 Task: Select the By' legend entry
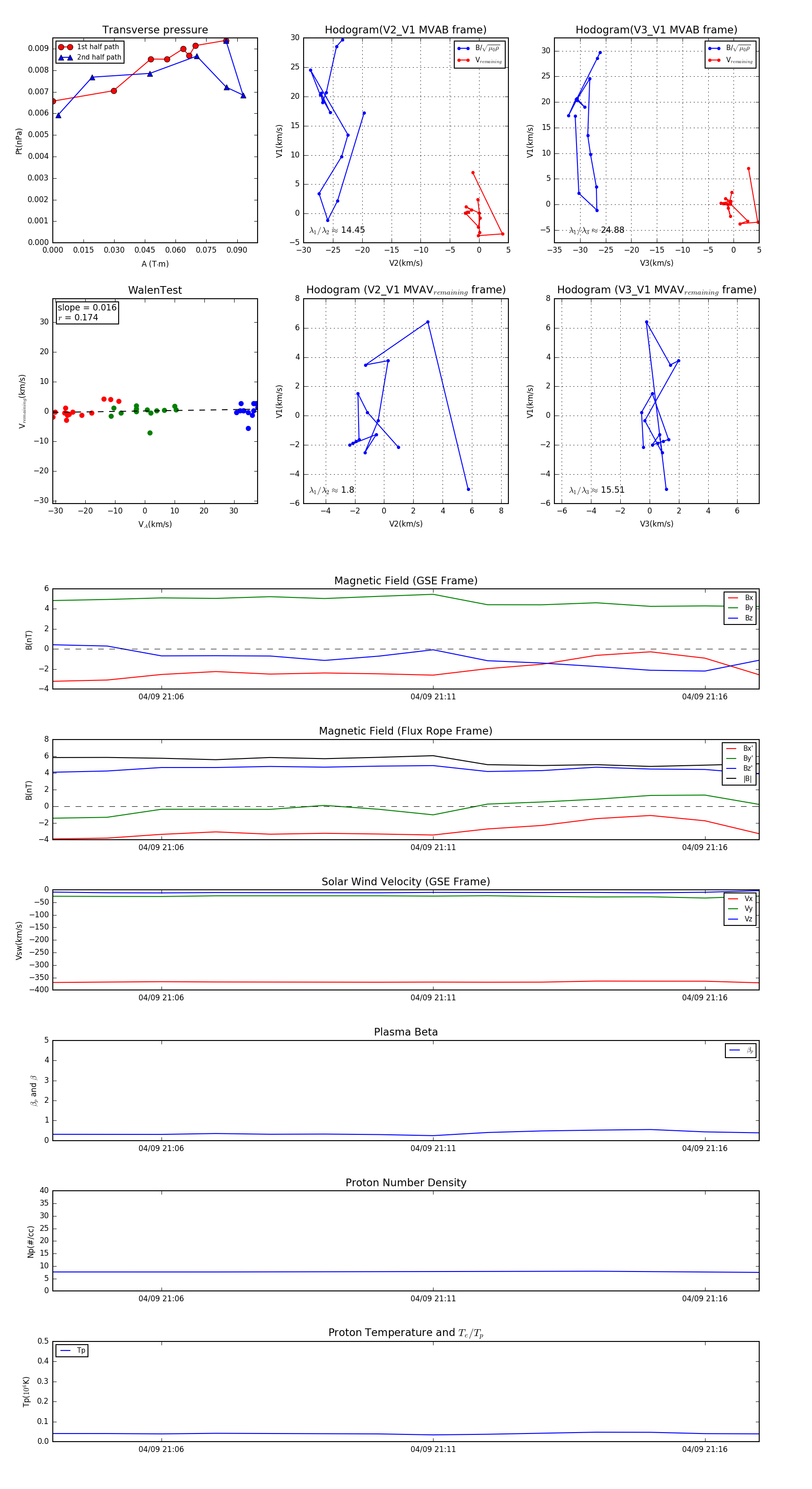(739, 758)
